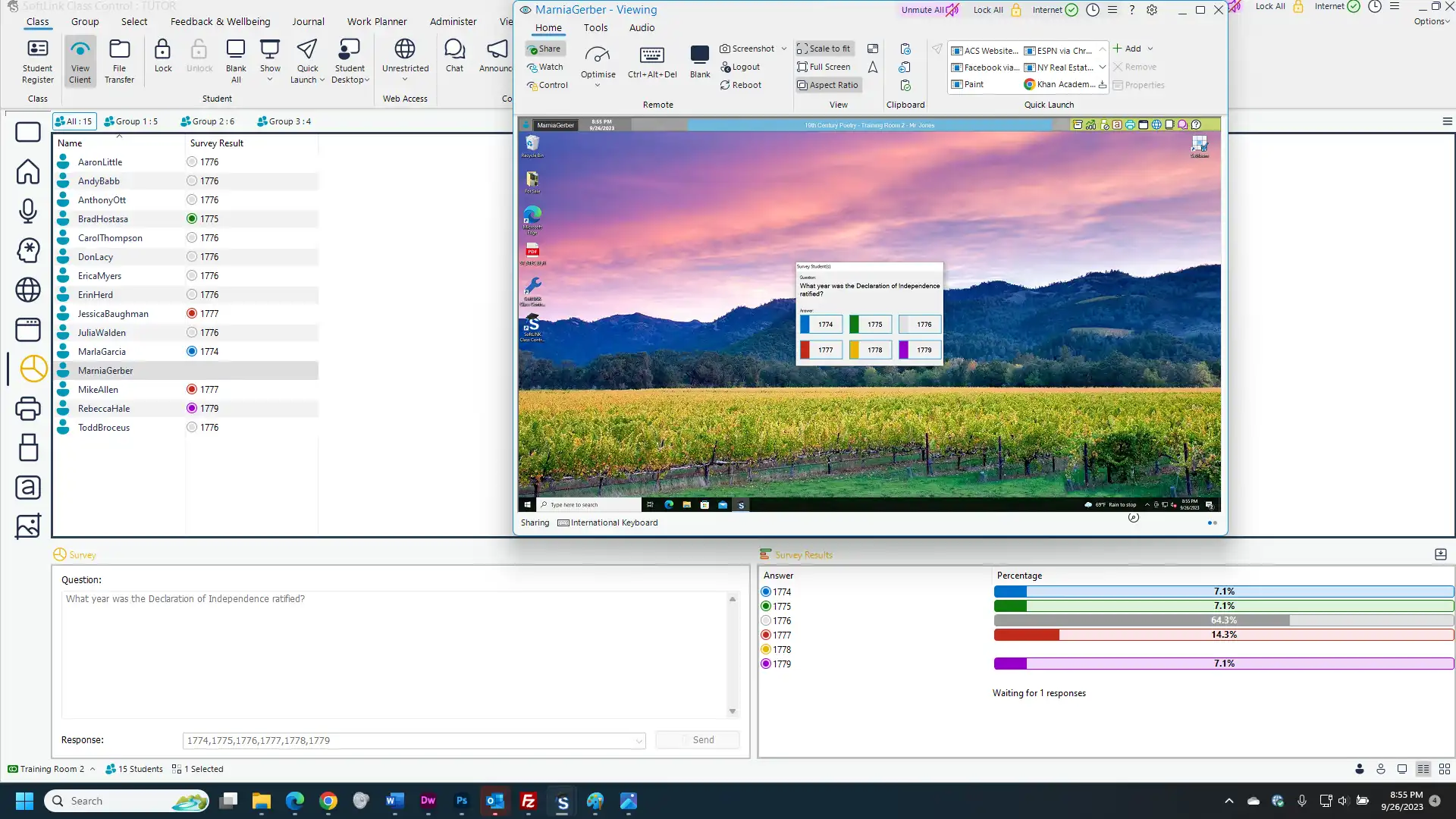Switch viewer to Full Screen
1456x819 pixels.
[824, 67]
